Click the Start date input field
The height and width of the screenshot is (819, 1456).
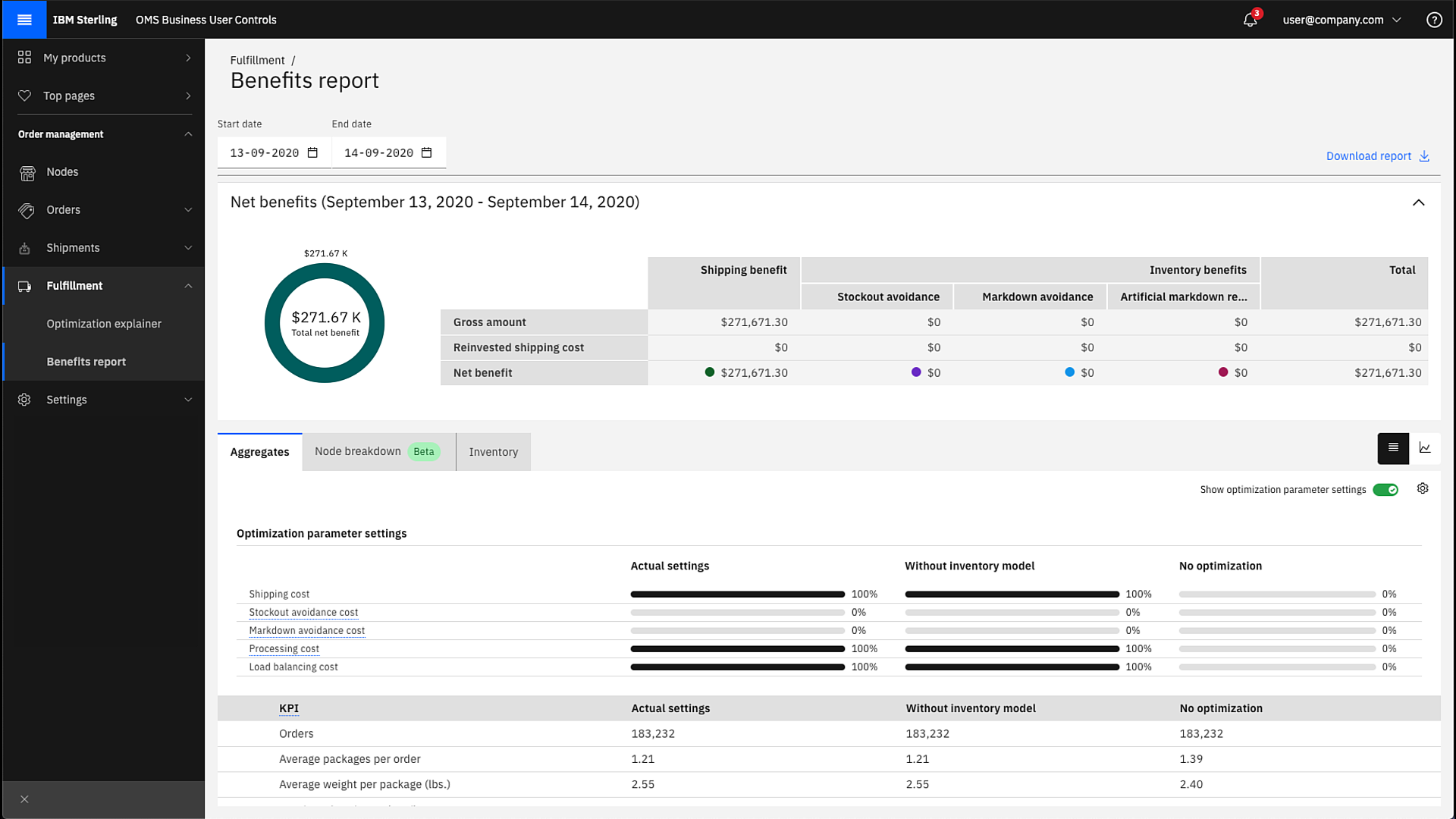265,153
